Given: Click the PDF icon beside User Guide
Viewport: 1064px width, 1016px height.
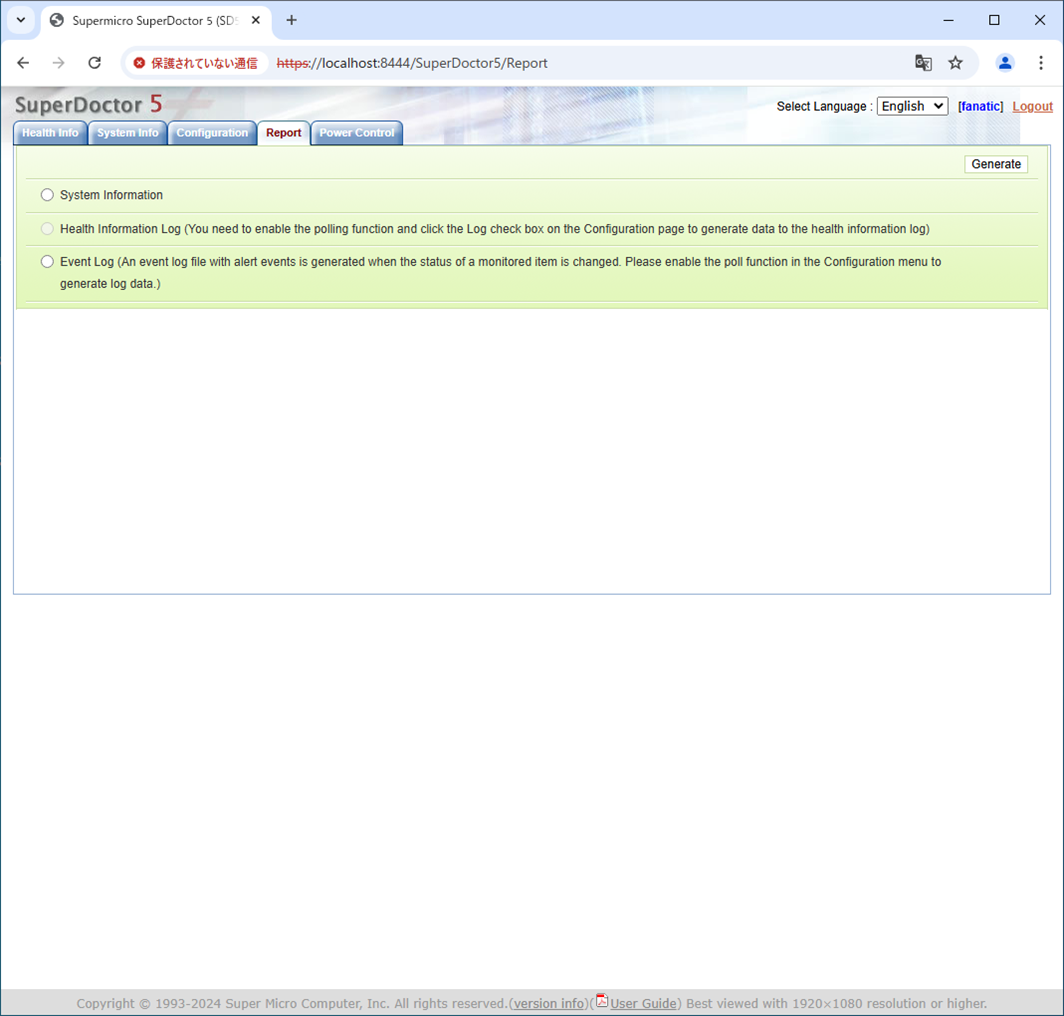Looking at the screenshot, I should [x=601, y=1000].
